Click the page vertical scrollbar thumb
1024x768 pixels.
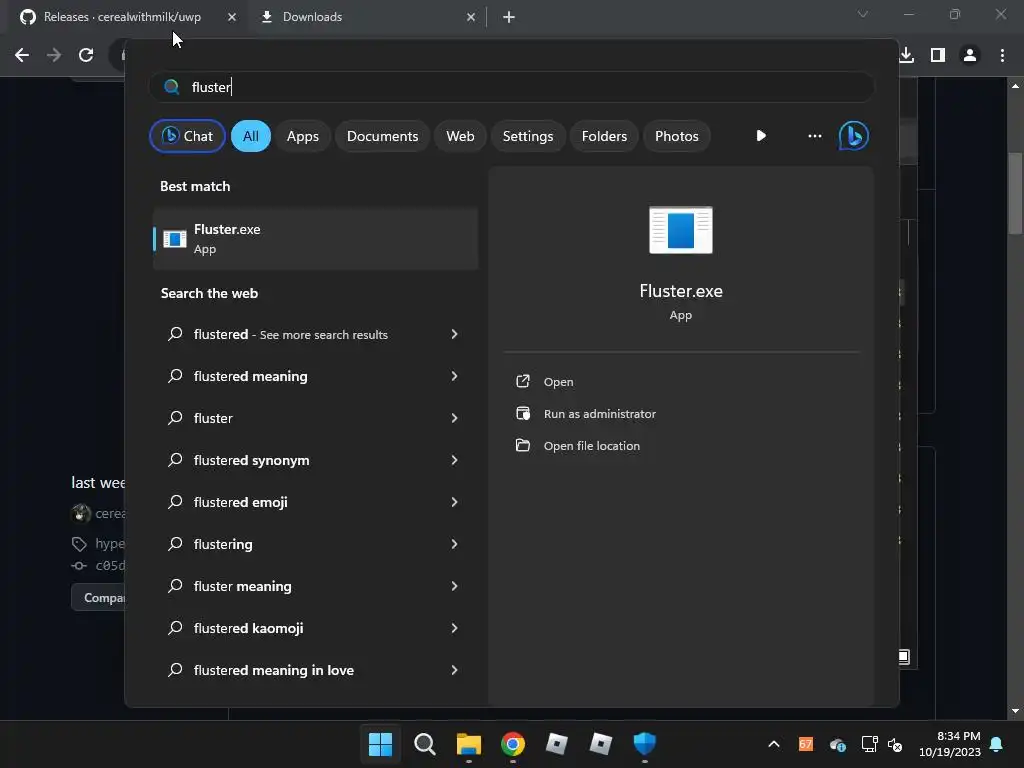coord(1015,193)
